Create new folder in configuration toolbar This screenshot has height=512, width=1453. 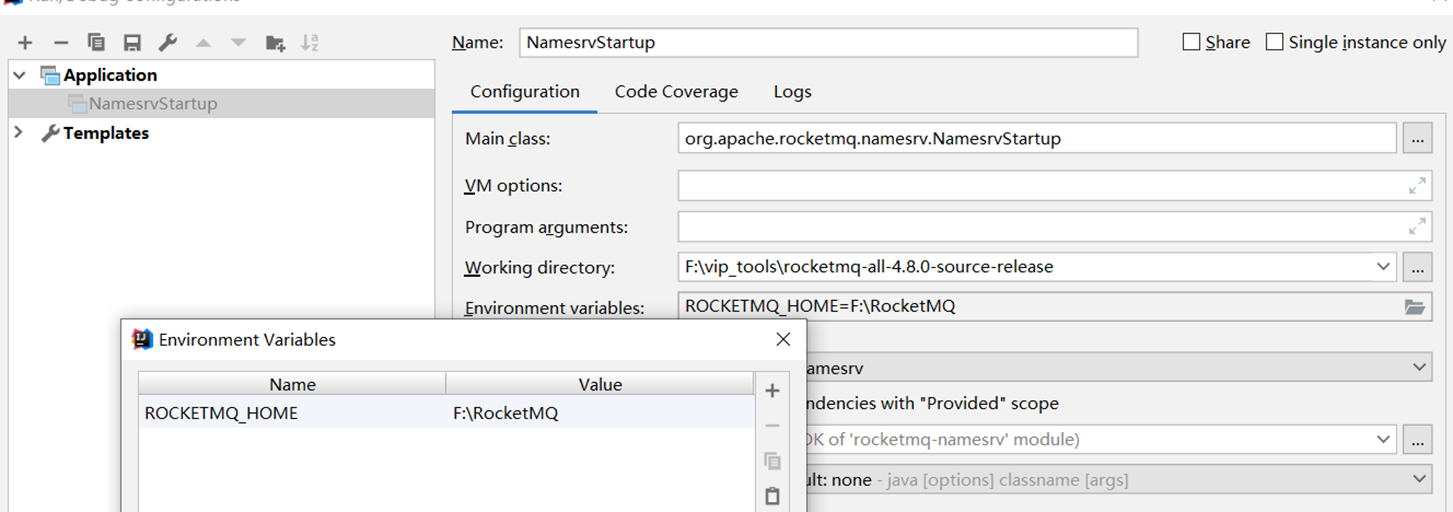275,43
